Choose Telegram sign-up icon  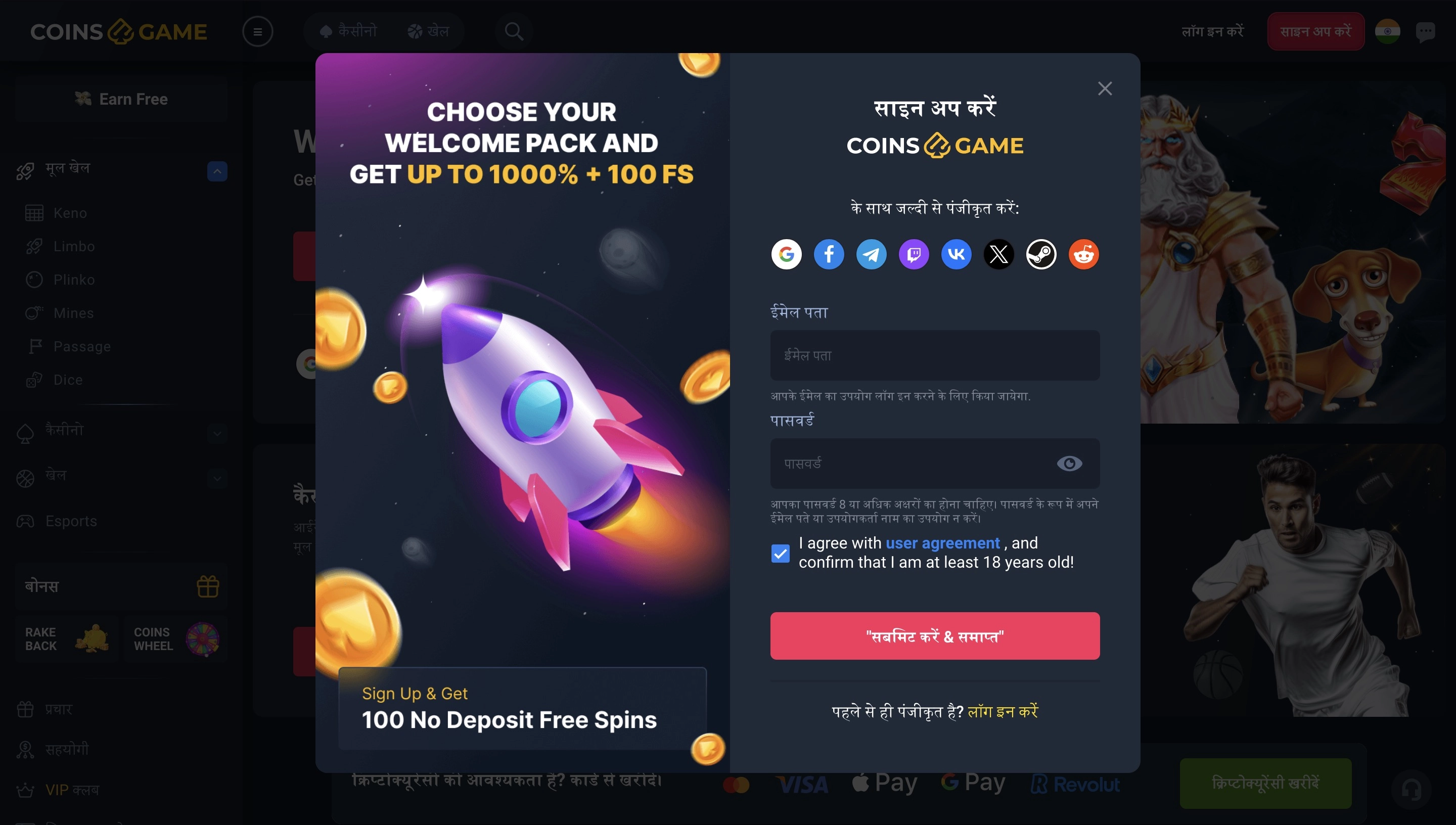coord(872,254)
